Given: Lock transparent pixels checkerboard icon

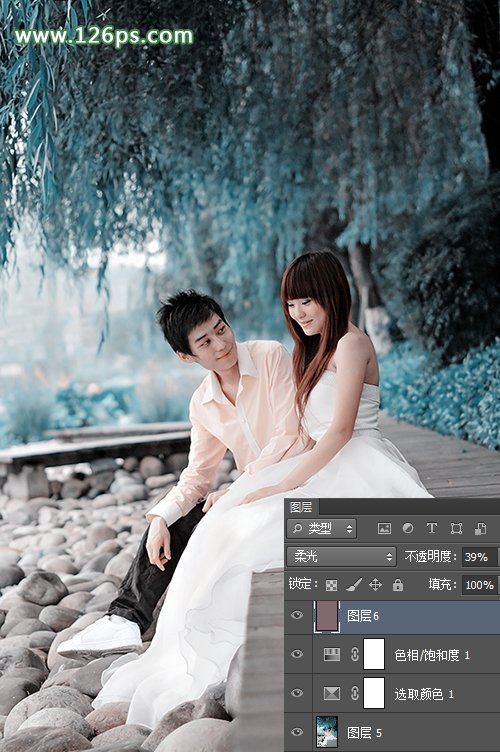Looking at the screenshot, I should click(x=331, y=585).
